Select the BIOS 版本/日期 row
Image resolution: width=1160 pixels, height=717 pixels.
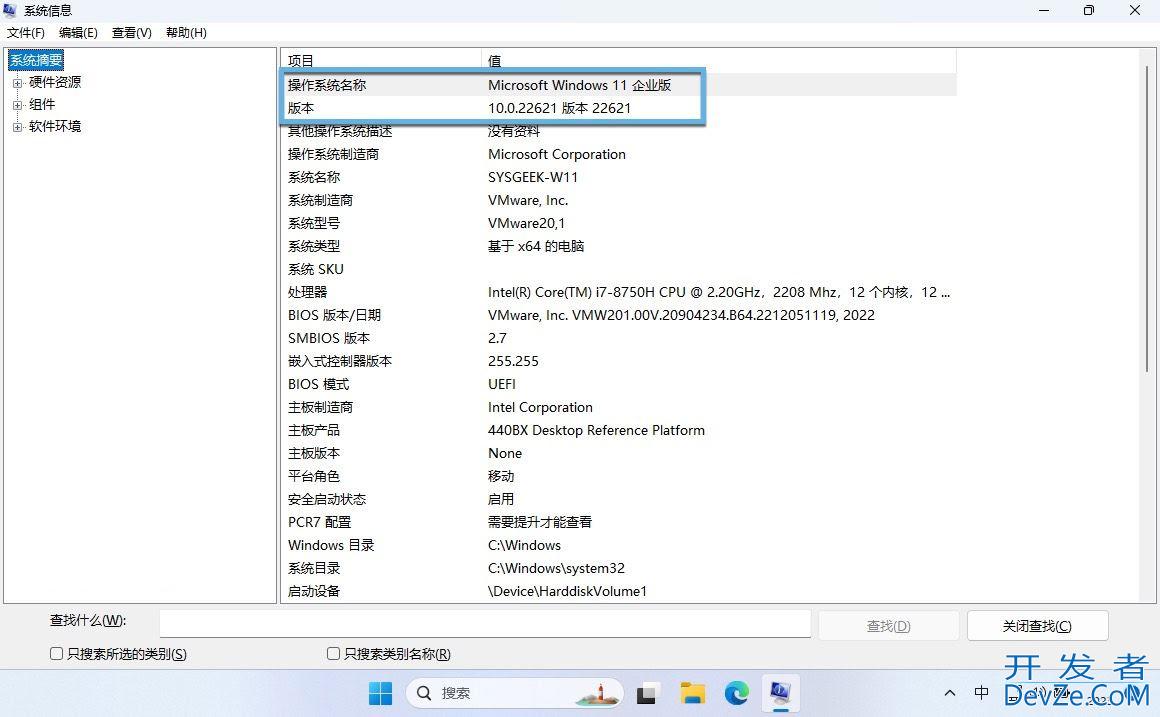point(618,314)
